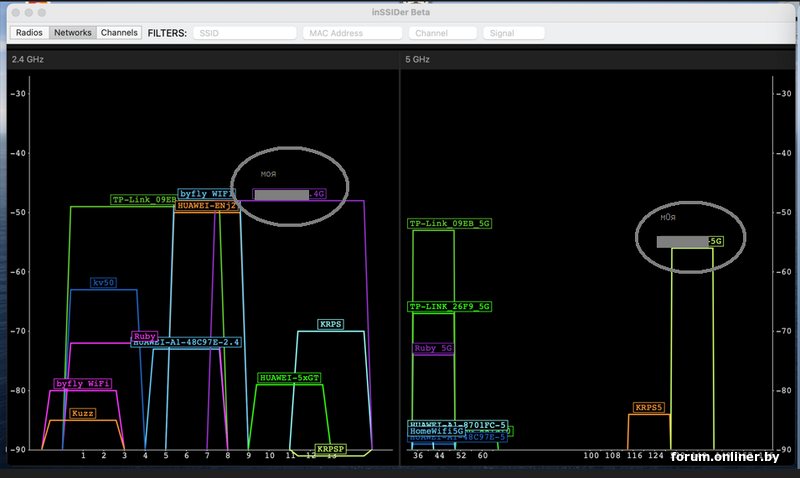Select the orange Kuzz network label
Viewport: 800px width, 478px height.
pyautogui.click(x=83, y=413)
